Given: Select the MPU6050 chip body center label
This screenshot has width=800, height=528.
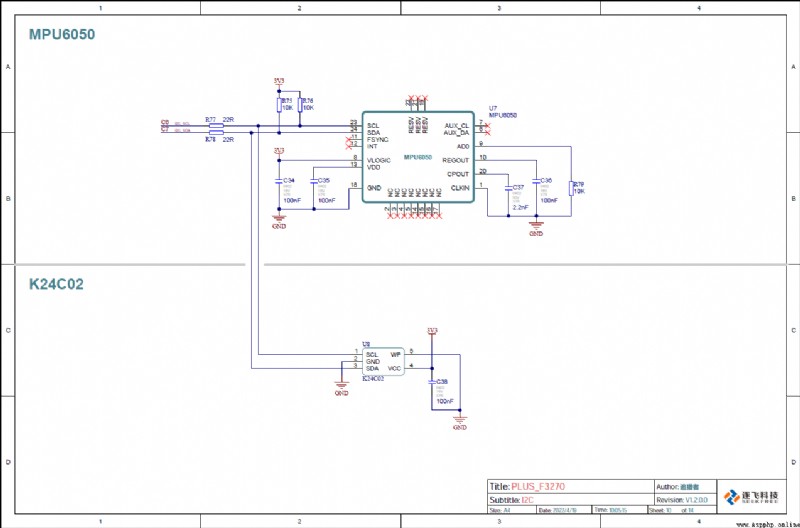Looking at the screenshot, I should point(418,157).
